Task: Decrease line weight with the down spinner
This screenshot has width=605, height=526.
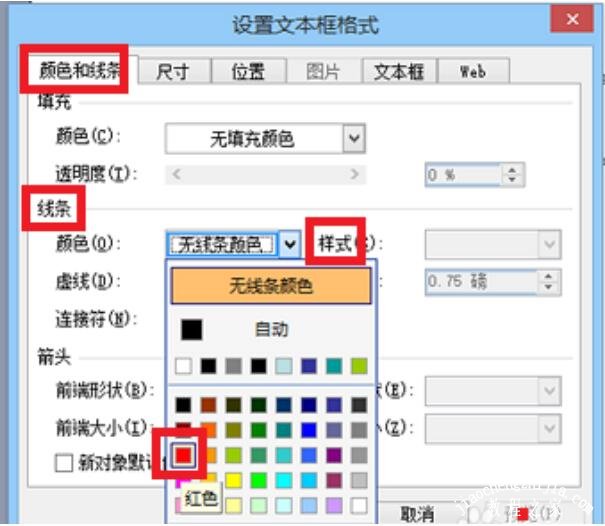Action: pos(548,287)
